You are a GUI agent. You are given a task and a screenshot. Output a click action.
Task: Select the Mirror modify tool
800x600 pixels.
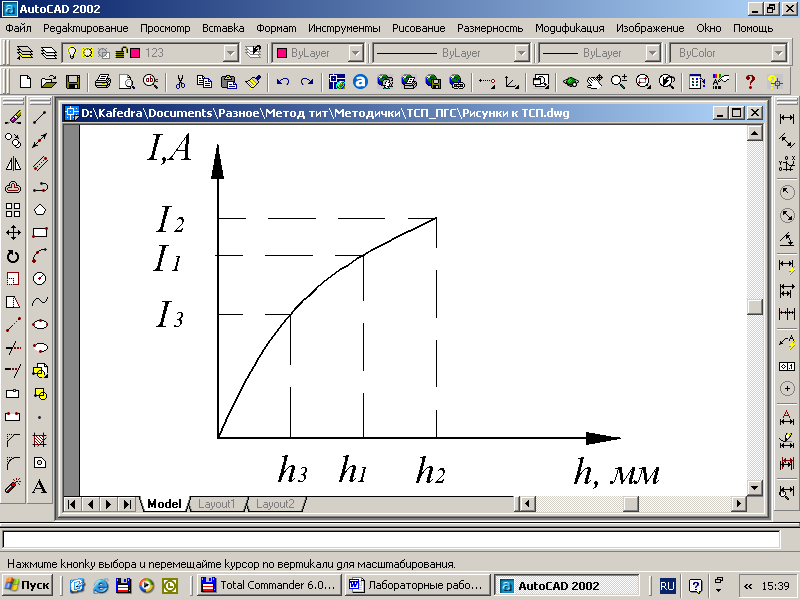(x=13, y=164)
